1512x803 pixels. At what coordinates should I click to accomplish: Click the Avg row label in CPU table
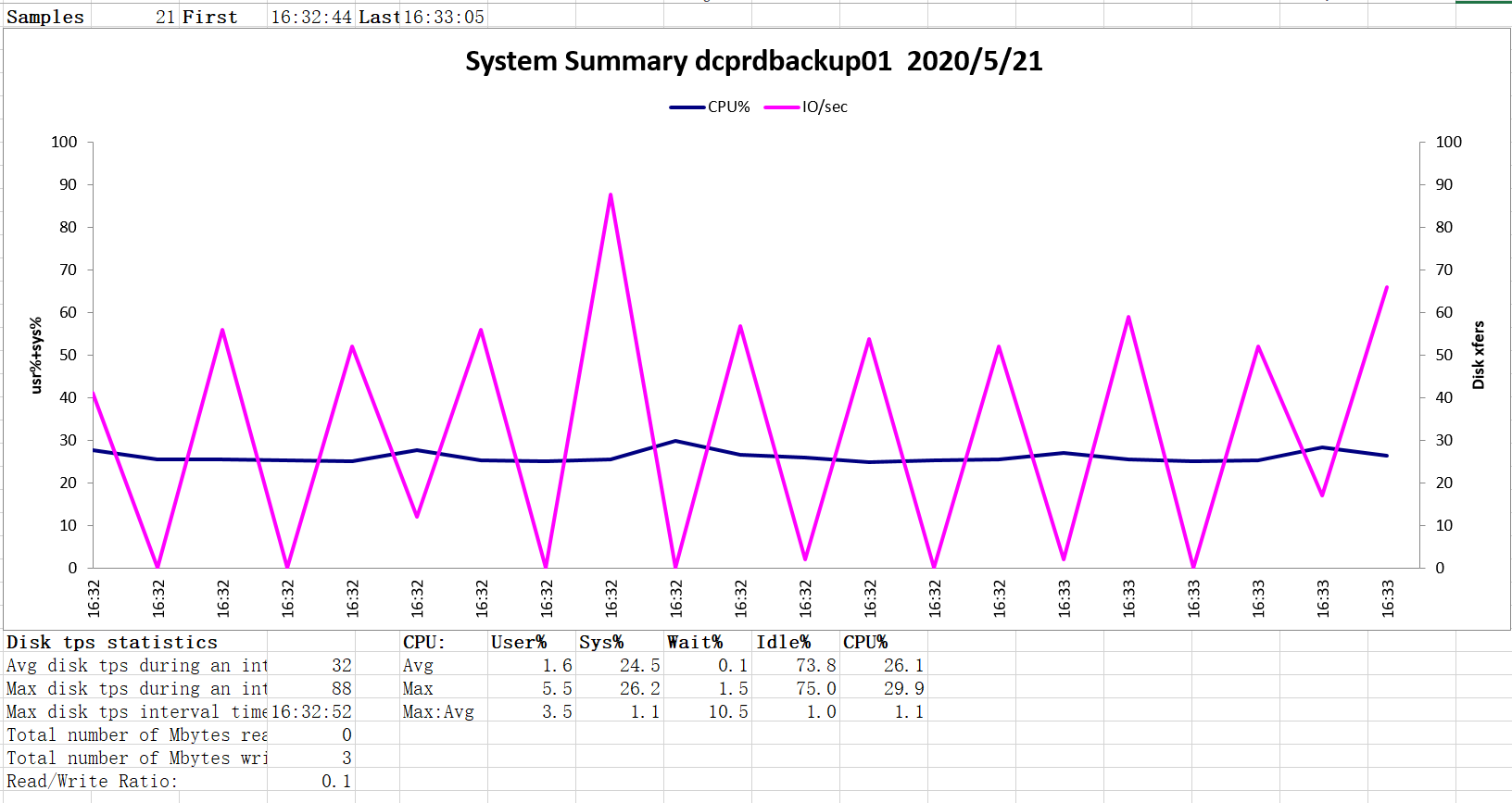click(x=444, y=665)
